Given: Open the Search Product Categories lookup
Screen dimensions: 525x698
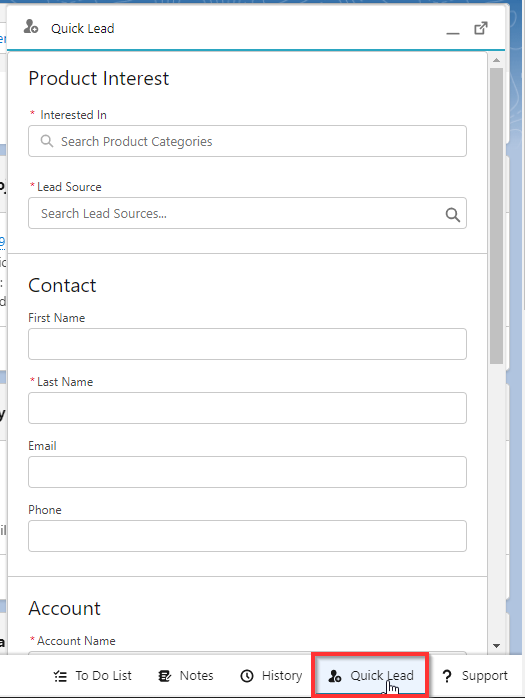Looking at the screenshot, I should [247, 141].
